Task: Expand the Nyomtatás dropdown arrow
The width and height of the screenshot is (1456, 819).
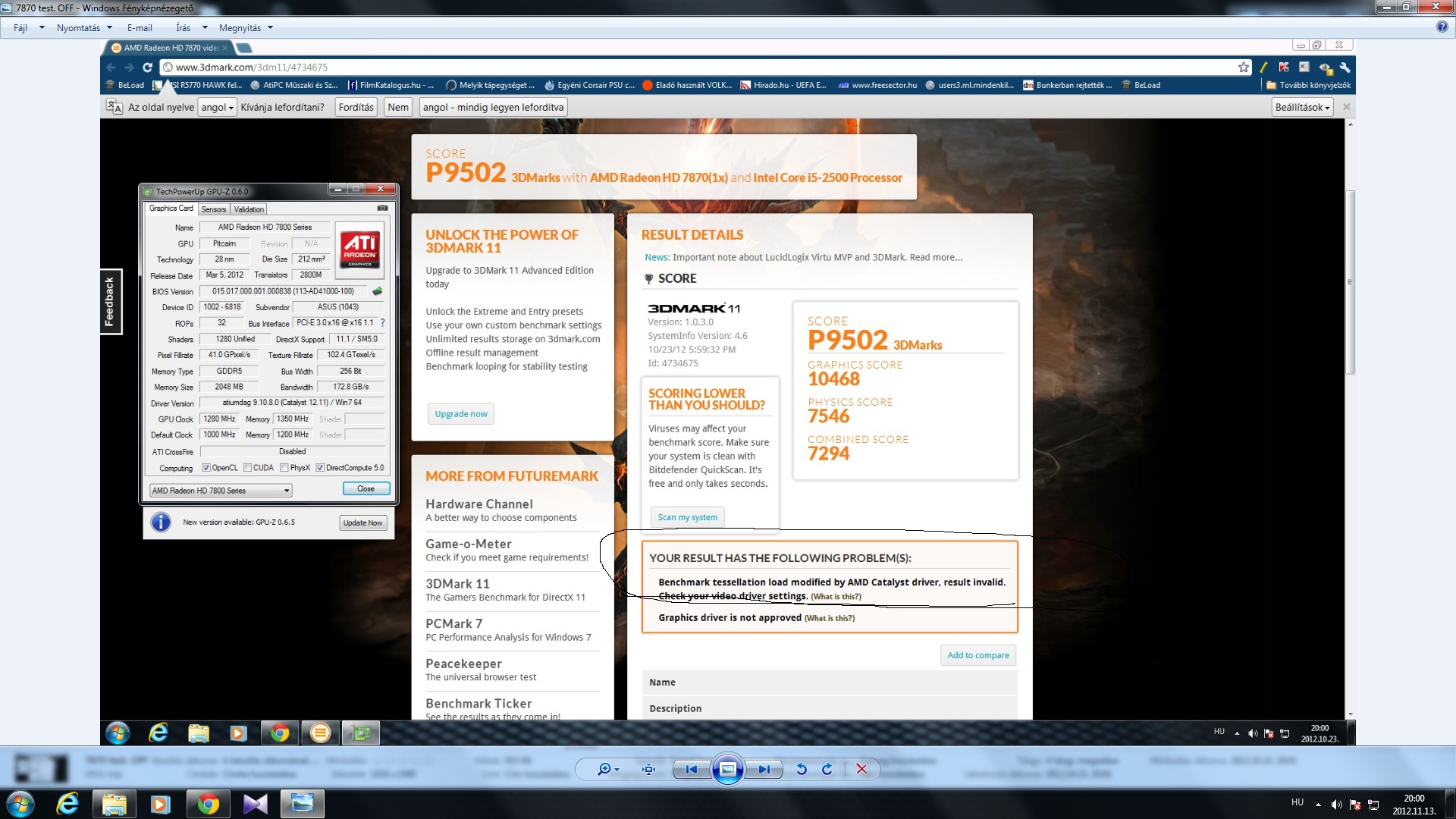Action: click(x=109, y=28)
